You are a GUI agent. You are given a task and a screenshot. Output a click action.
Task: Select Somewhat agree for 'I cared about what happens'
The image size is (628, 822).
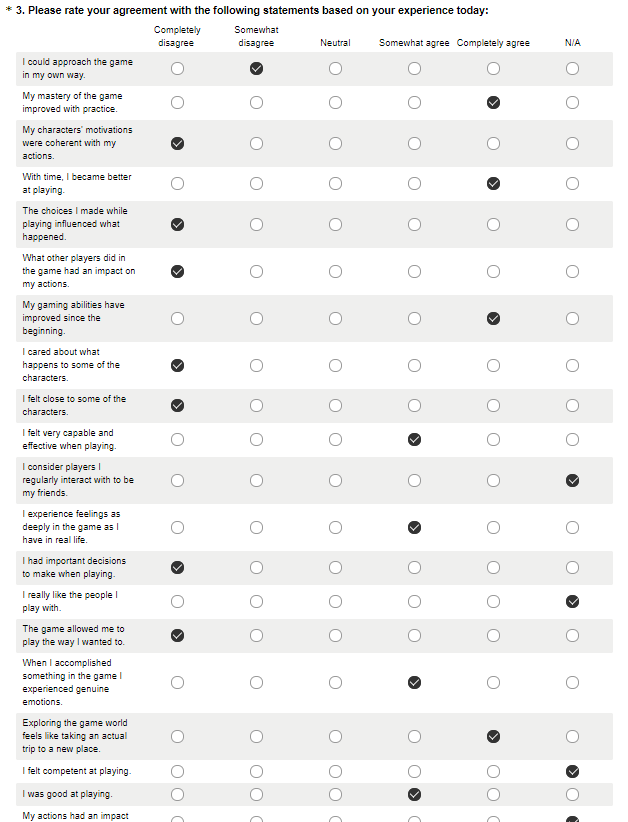pos(414,365)
